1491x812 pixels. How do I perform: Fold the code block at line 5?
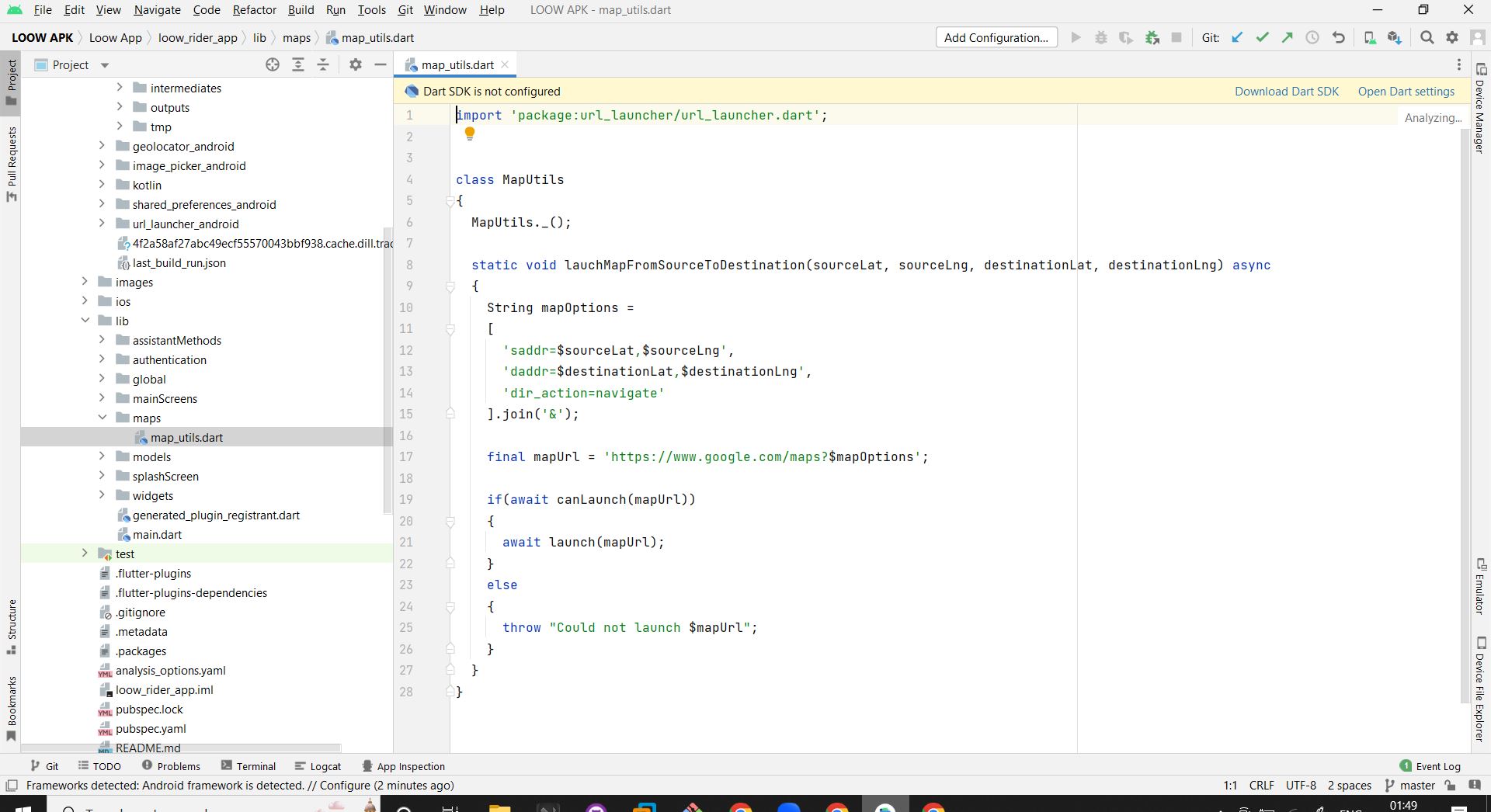(x=450, y=201)
